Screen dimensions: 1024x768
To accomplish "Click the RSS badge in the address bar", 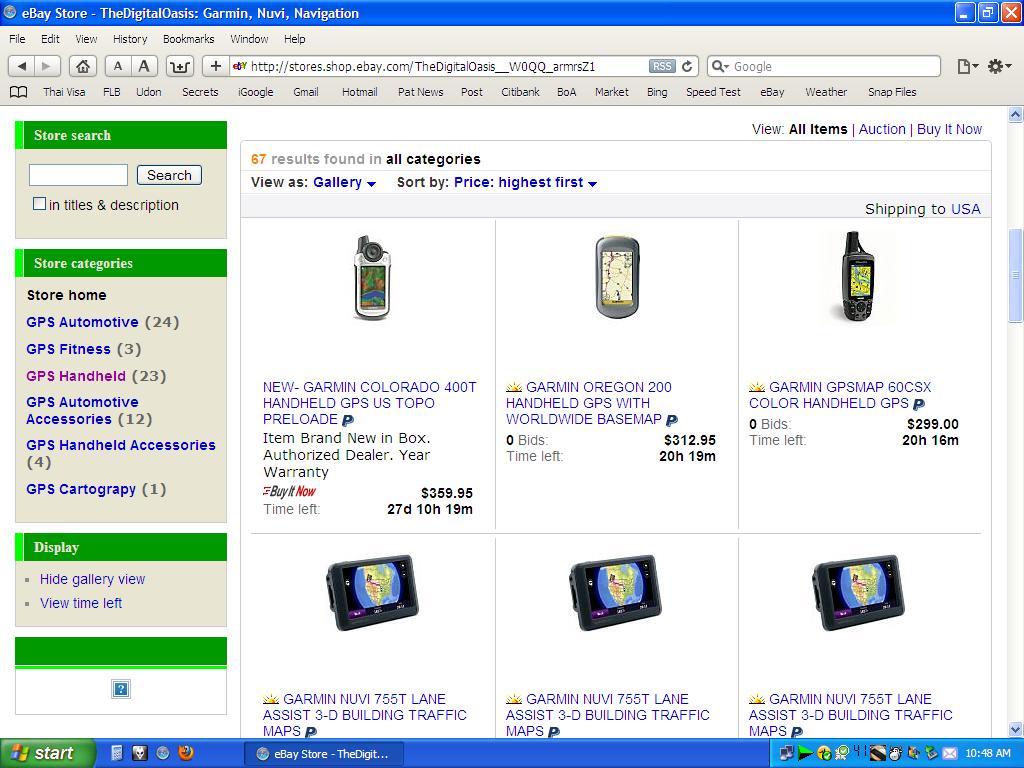I will pos(662,66).
